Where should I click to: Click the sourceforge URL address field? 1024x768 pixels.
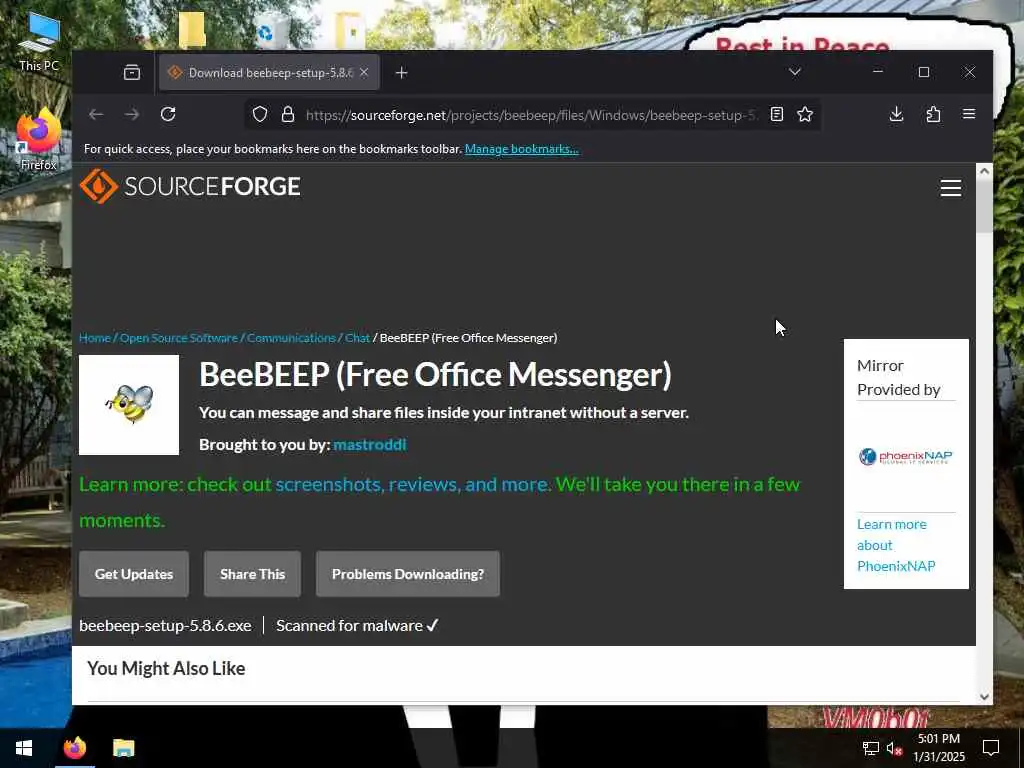click(x=532, y=115)
